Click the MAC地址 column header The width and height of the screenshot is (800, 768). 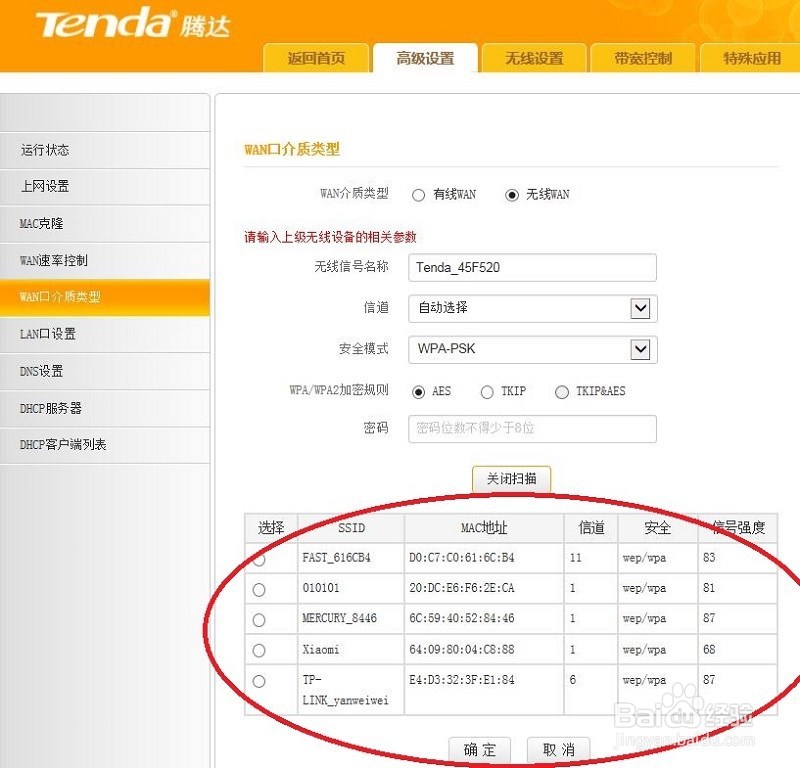(x=484, y=528)
